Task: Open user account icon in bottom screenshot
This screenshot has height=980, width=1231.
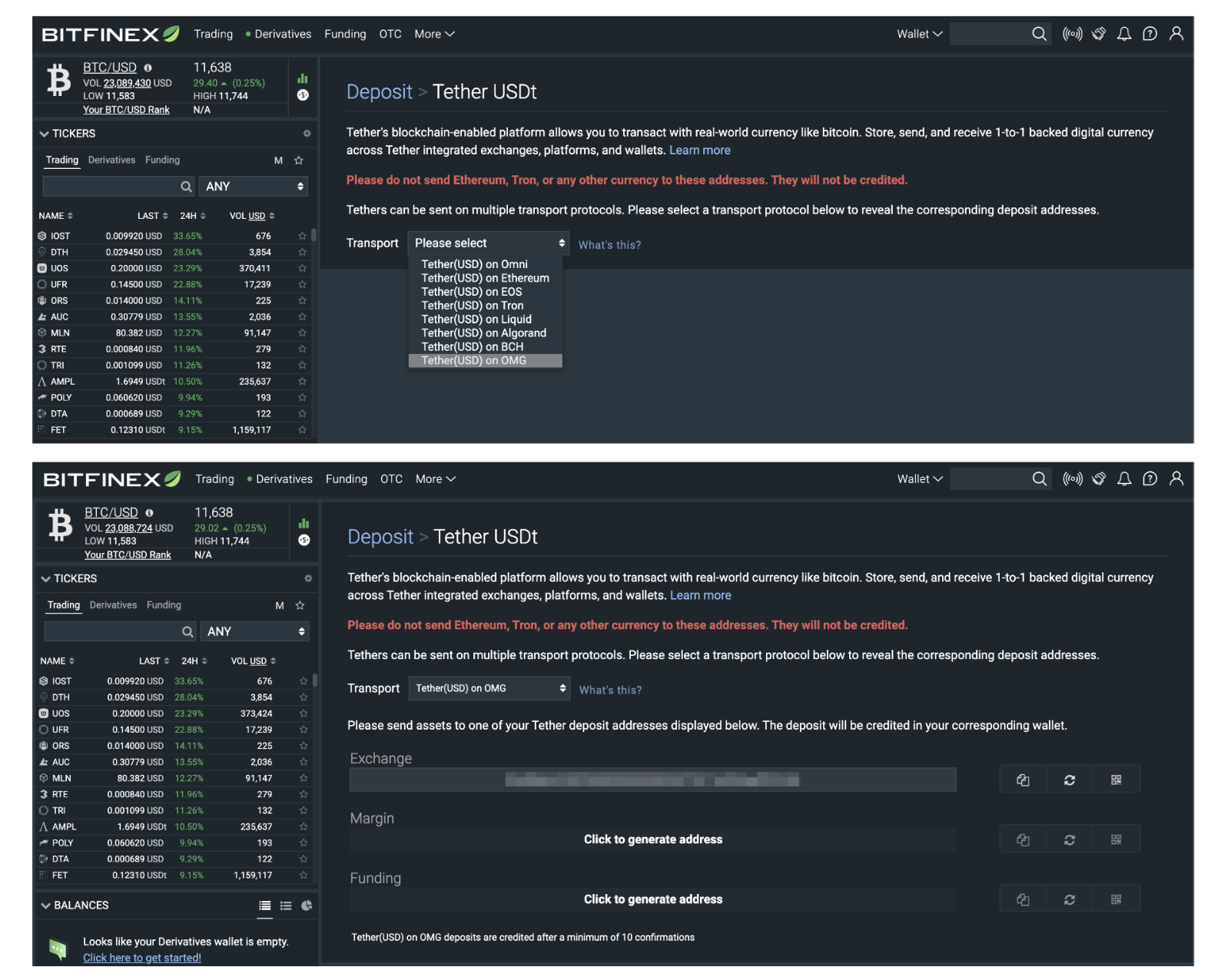Action: 1176,479
